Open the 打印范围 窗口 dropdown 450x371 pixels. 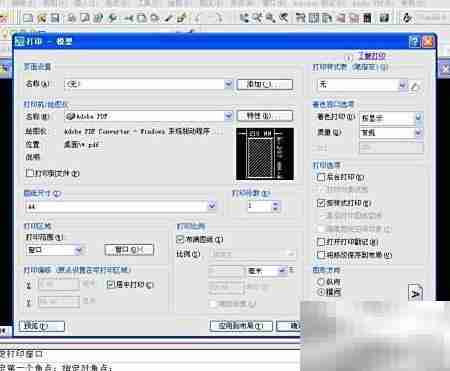coord(79,250)
